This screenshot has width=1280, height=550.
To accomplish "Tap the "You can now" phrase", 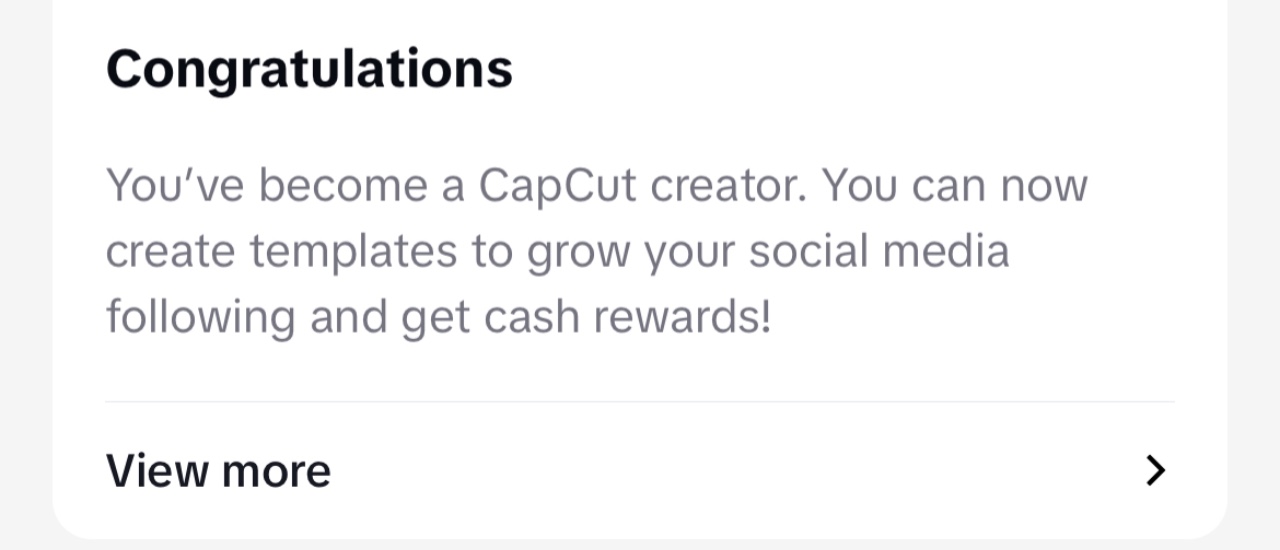I will 954,186.
